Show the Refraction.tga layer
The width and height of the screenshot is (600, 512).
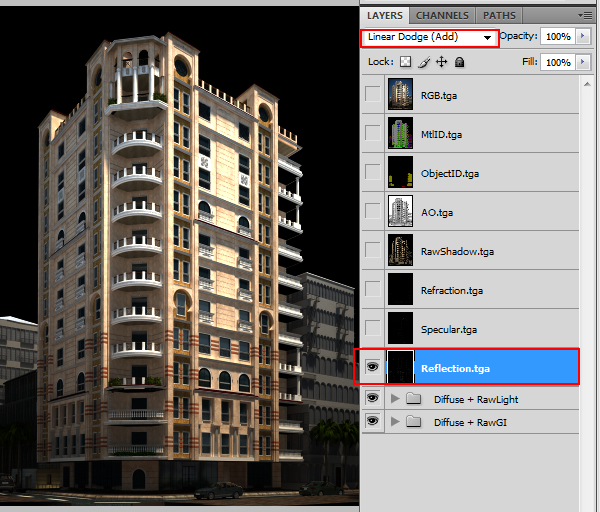[x=373, y=289]
